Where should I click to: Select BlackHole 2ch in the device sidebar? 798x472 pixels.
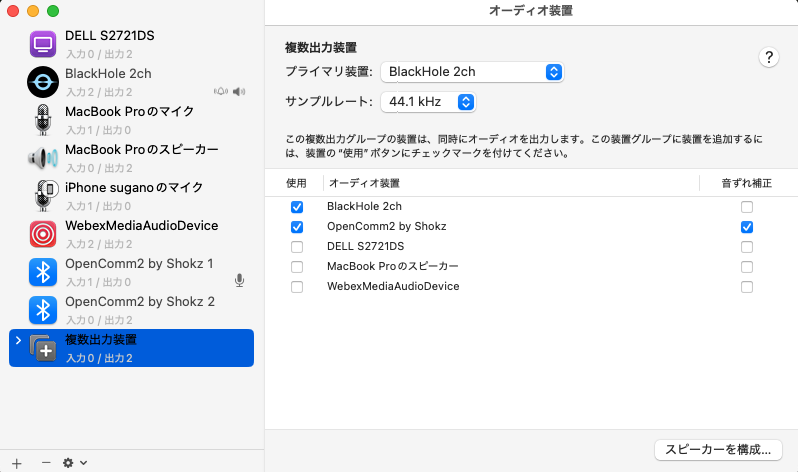tap(131, 82)
